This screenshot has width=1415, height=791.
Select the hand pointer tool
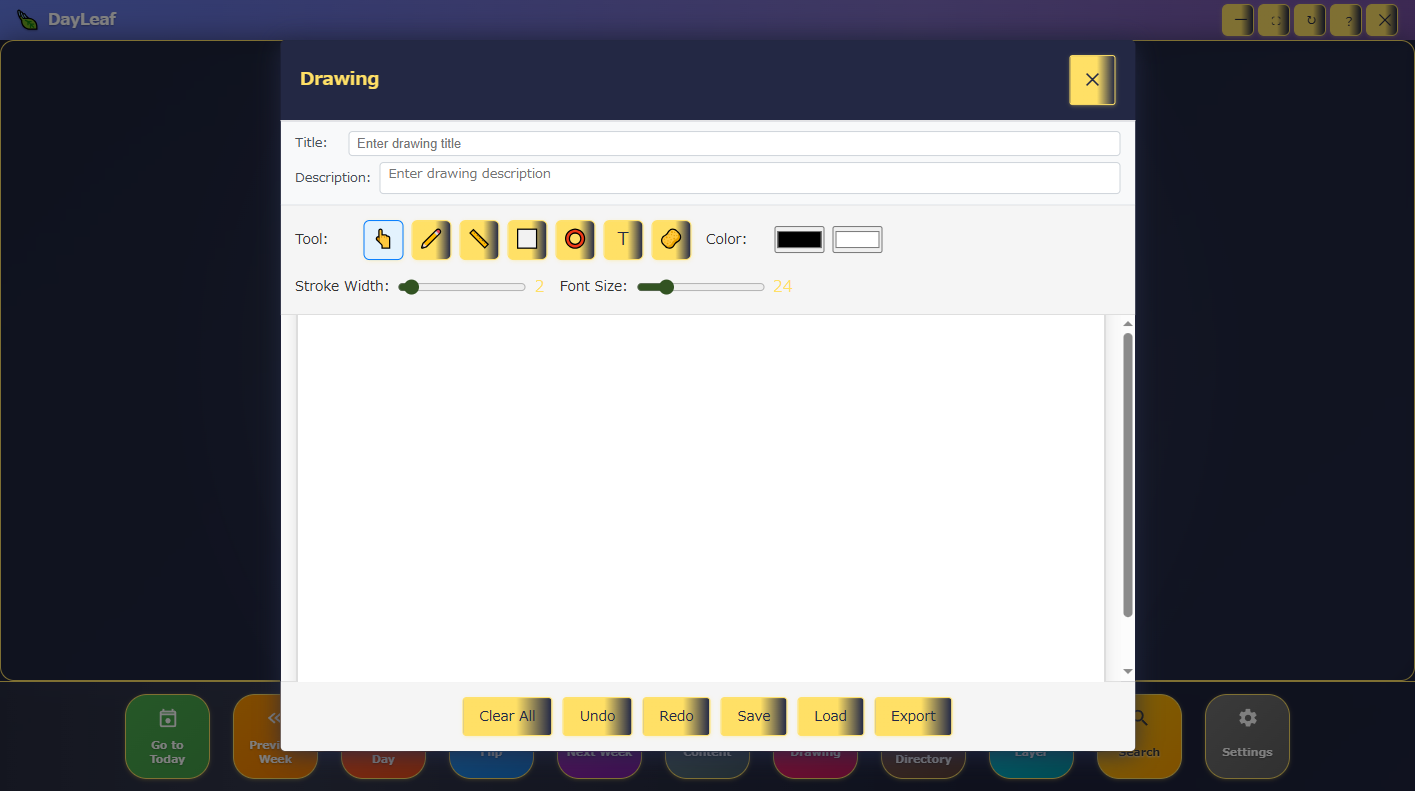coord(383,240)
